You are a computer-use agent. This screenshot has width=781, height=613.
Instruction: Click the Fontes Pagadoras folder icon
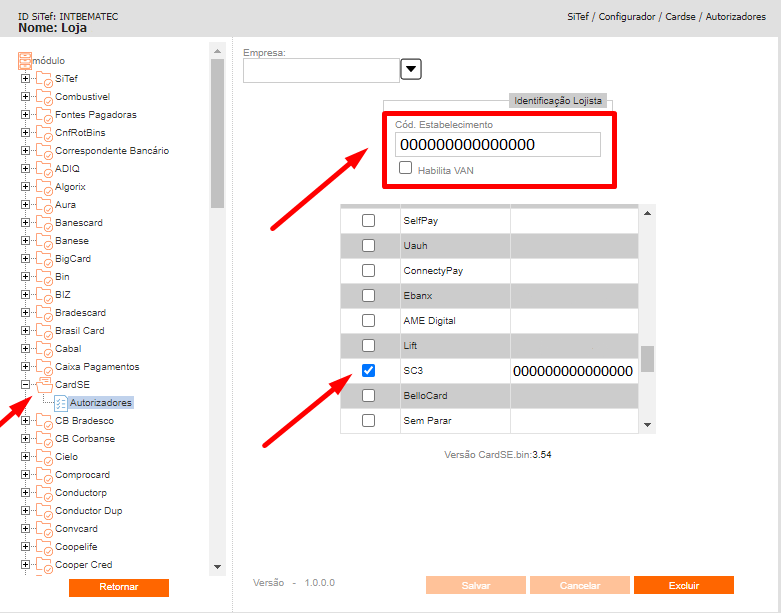click(44, 115)
